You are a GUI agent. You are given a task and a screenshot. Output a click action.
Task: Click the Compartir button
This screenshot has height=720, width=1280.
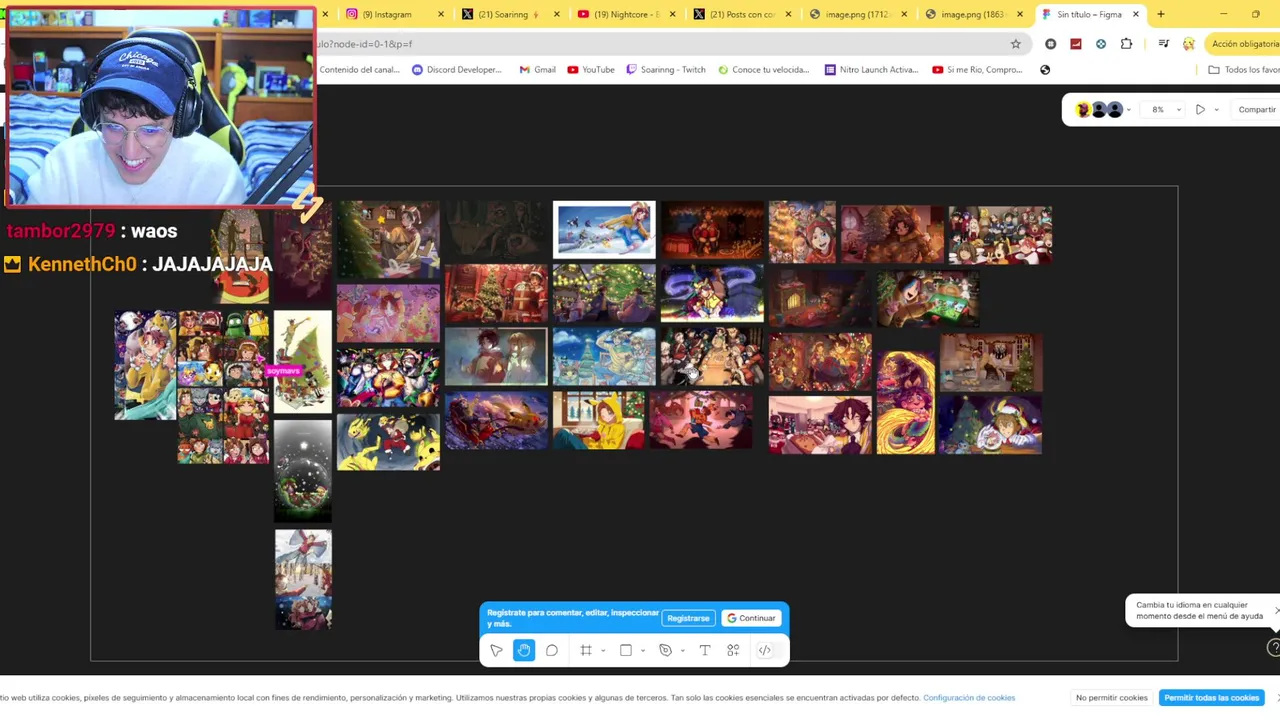[1257, 109]
